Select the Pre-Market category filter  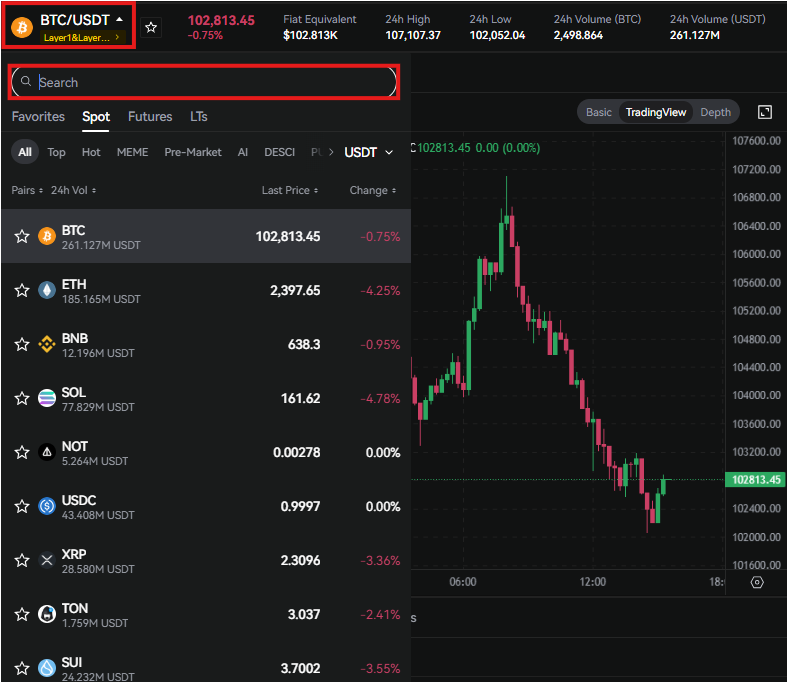(x=193, y=152)
